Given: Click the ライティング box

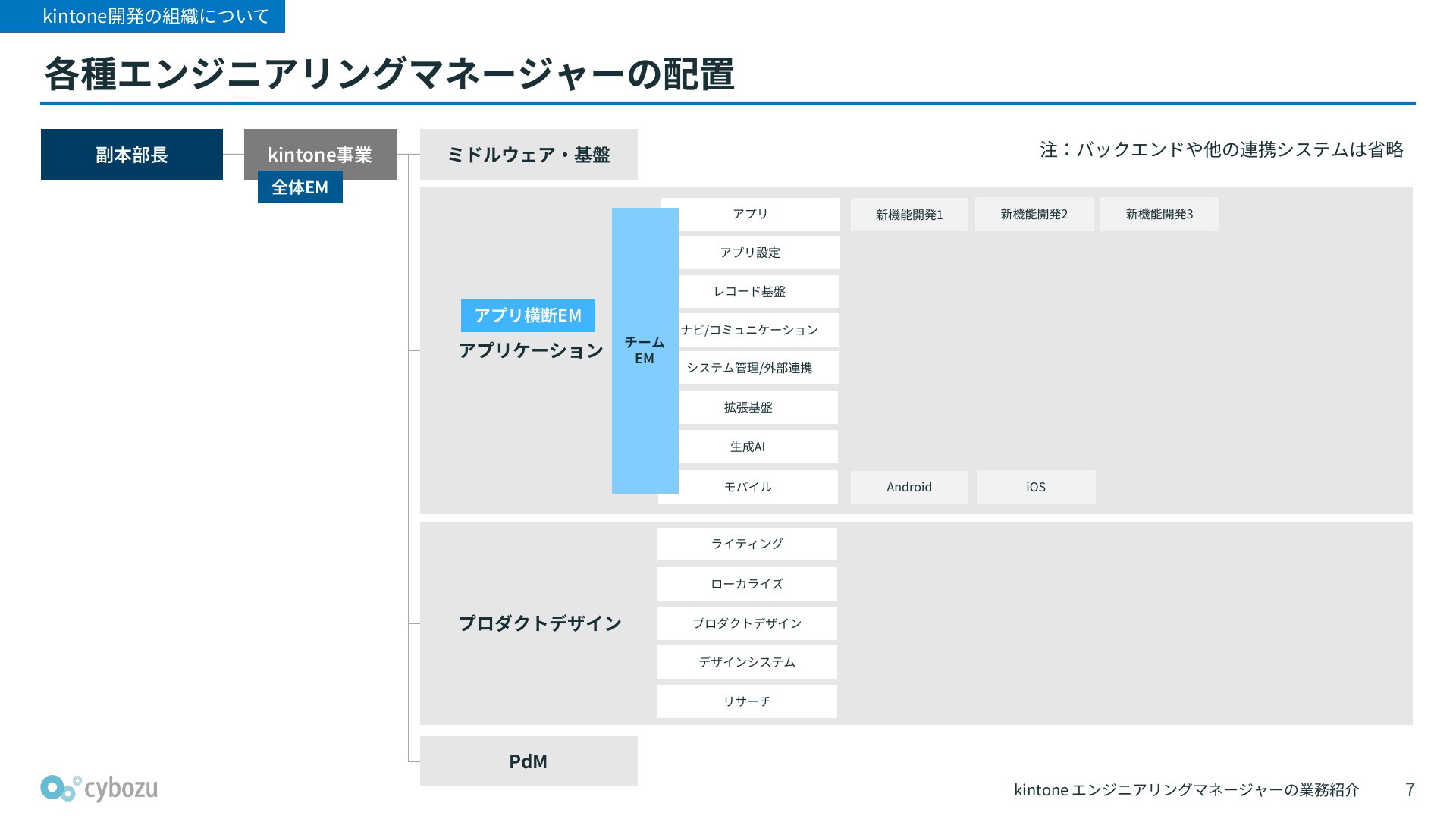Looking at the screenshot, I should click(747, 544).
